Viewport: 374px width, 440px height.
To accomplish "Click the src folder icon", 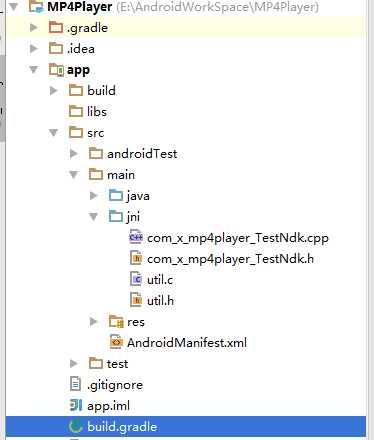I will pos(76,132).
